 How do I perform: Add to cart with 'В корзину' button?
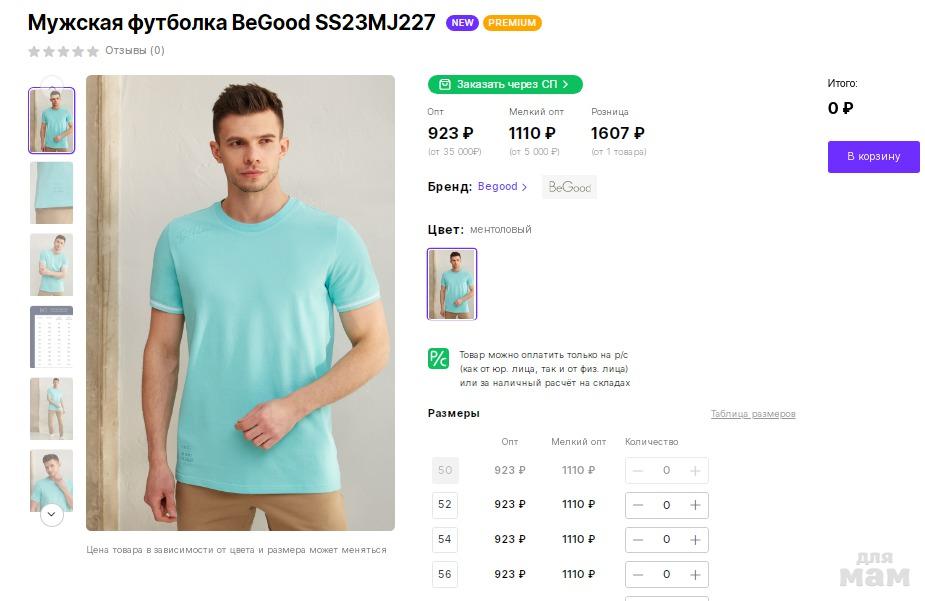point(873,157)
